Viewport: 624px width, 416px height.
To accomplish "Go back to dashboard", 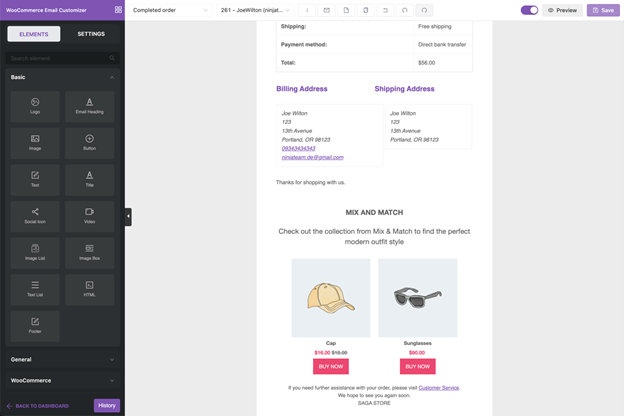I will point(38,406).
